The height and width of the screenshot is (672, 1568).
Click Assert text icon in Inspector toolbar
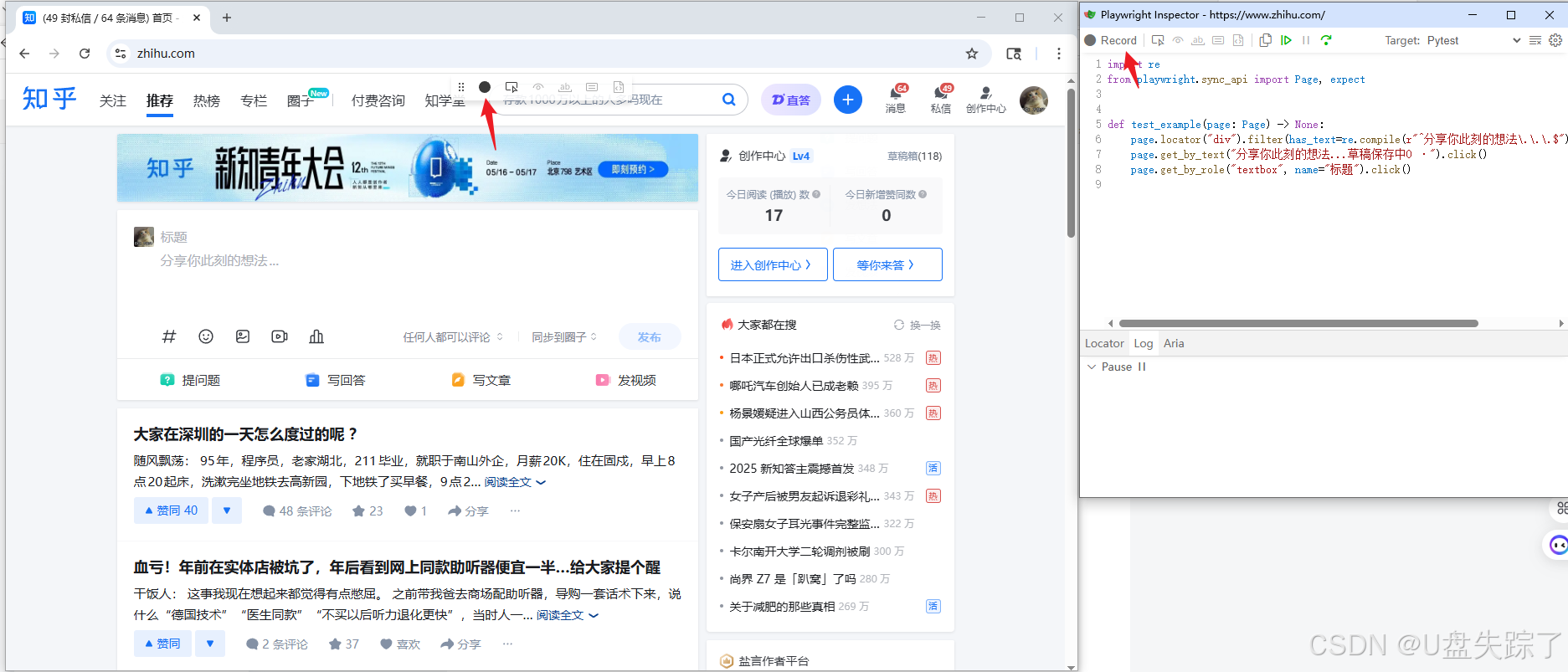[1198, 40]
